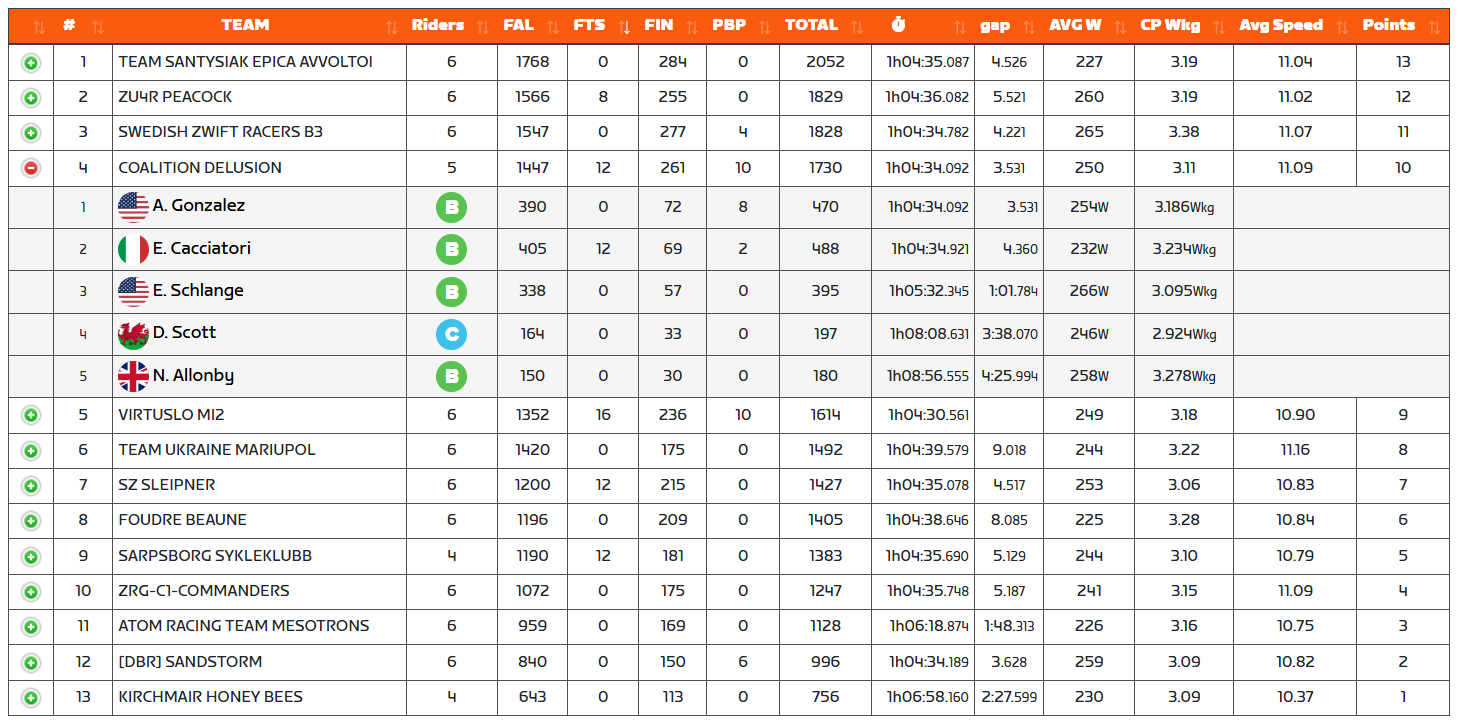Click the Italy flag beside E. Cacciatori
The width and height of the screenshot is (1458, 722).
click(133, 249)
